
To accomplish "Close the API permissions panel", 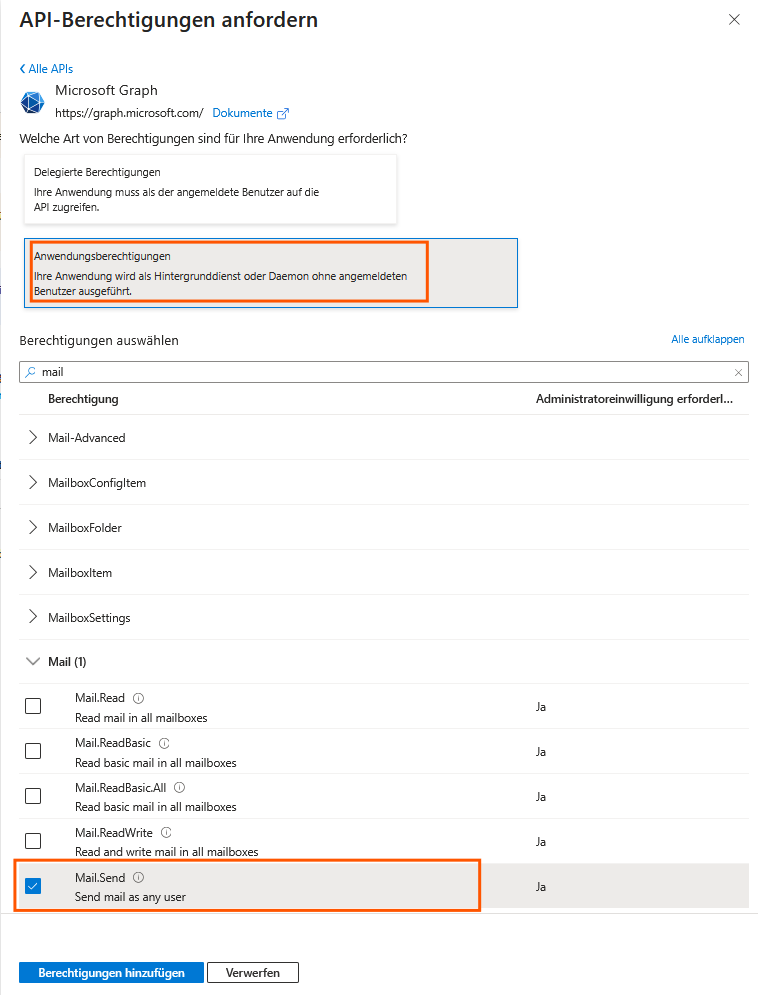I will pyautogui.click(x=735, y=20).
